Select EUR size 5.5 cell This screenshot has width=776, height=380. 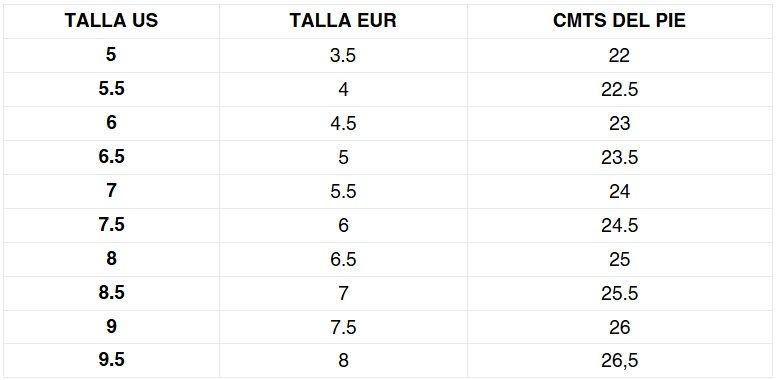click(343, 191)
